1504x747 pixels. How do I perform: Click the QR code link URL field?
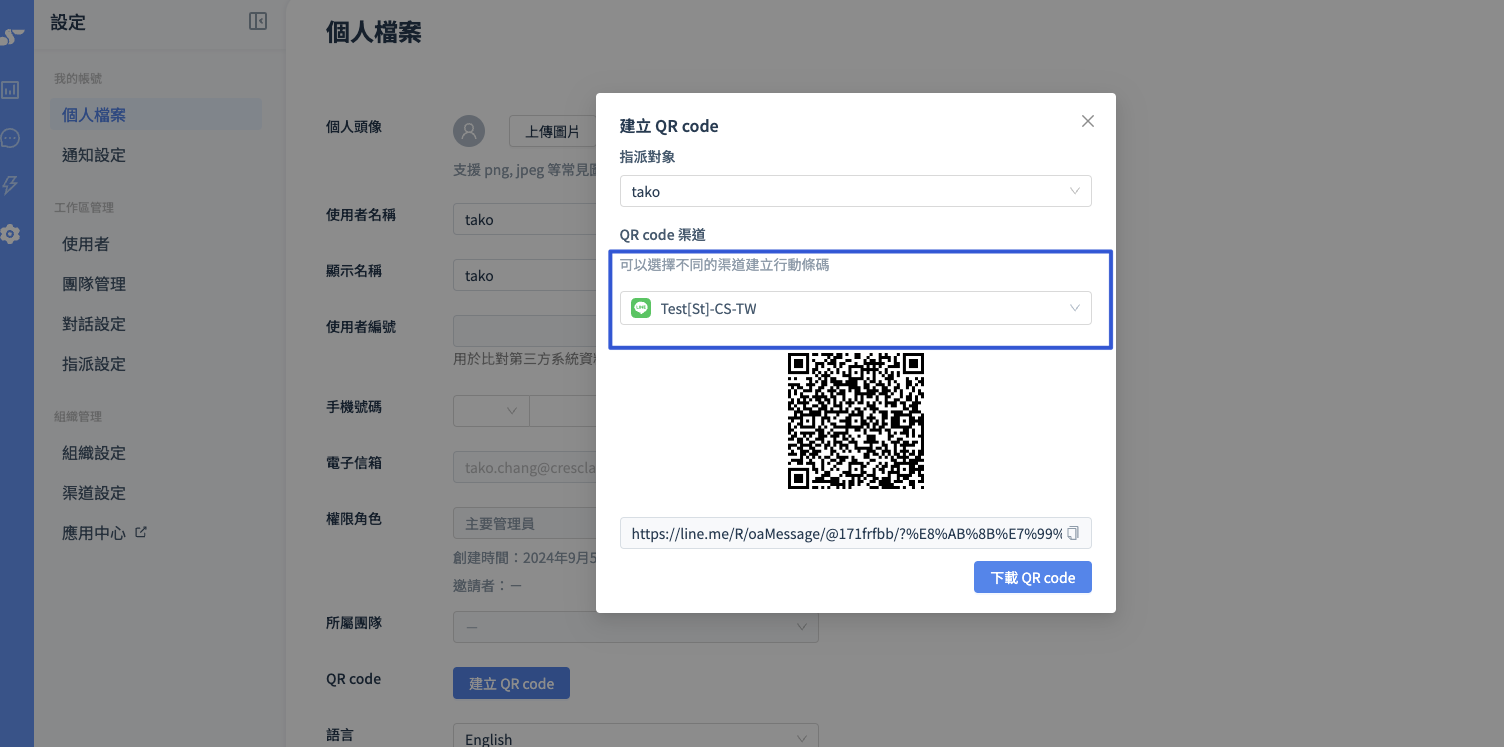click(856, 533)
